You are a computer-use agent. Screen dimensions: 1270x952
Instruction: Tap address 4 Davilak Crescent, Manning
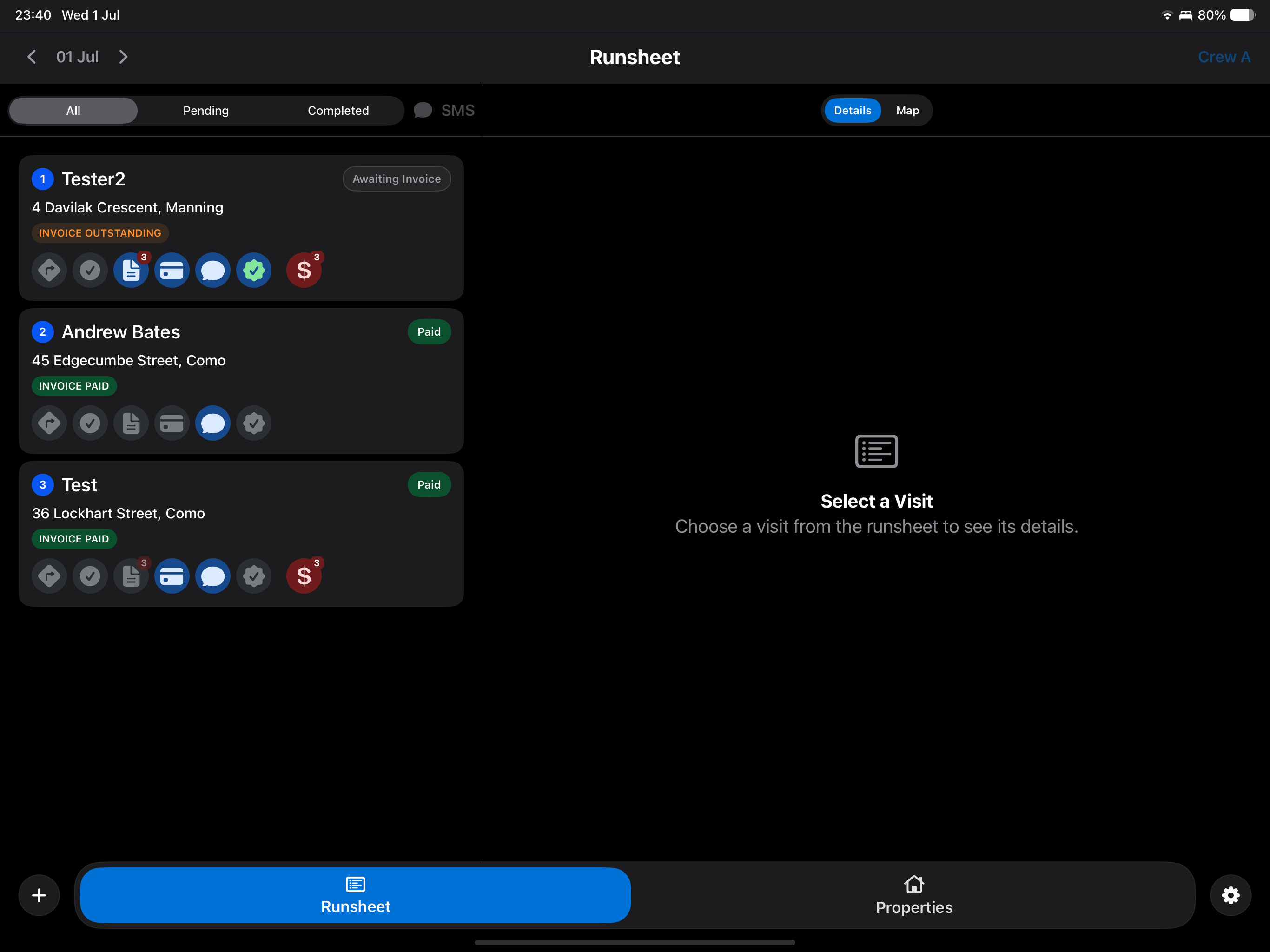(x=127, y=208)
